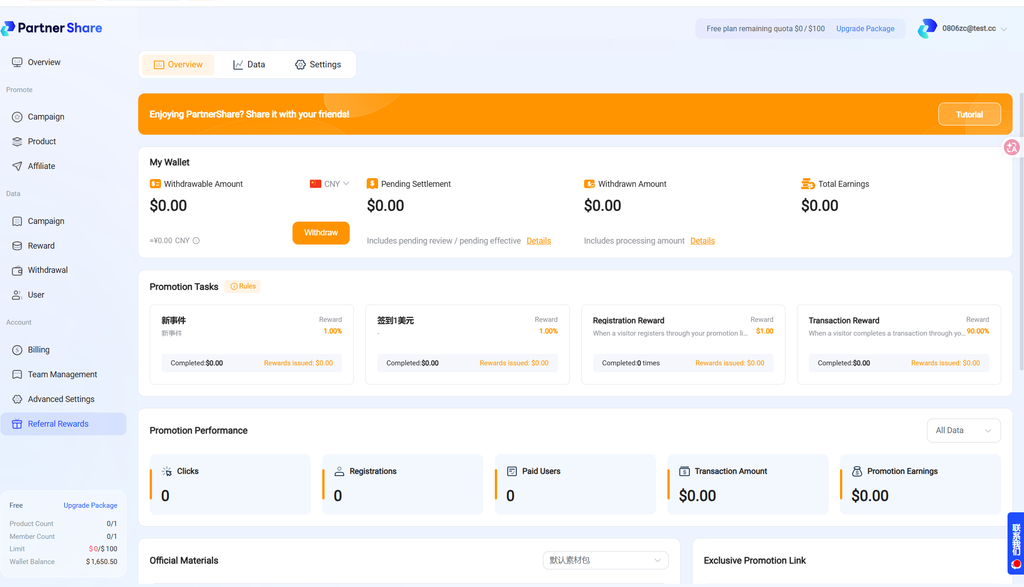
Task: Click the Promotion Earnings money bag icon
Action: 857,471
